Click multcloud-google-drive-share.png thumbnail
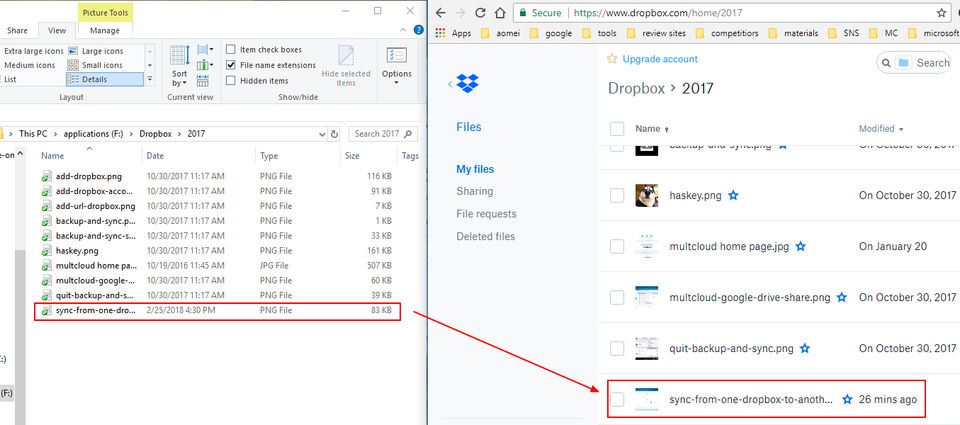Image resolution: width=960 pixels, height=425 pixels. 647,297
